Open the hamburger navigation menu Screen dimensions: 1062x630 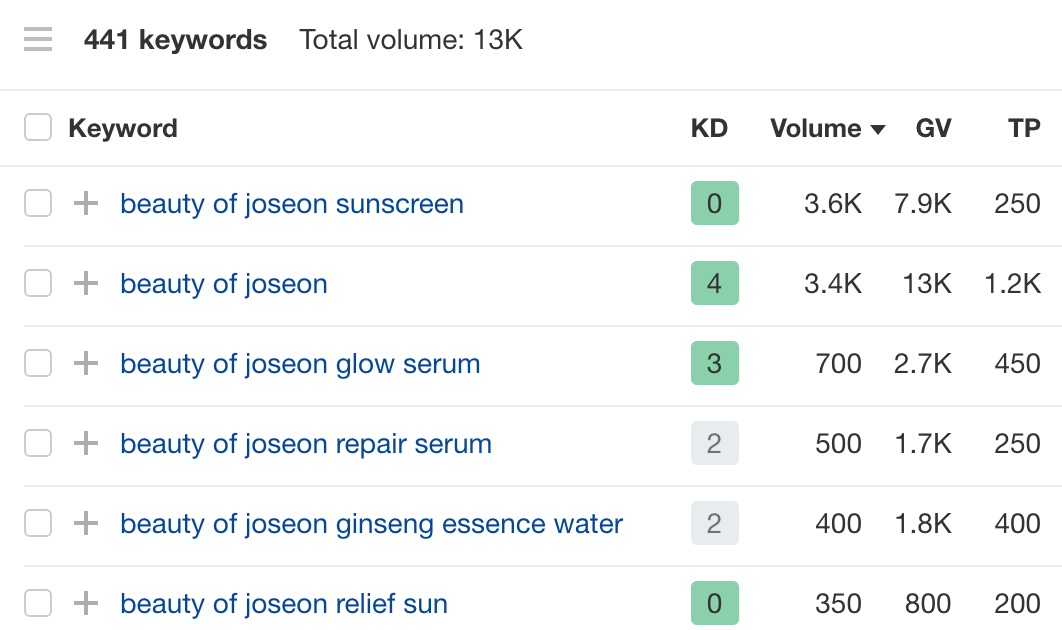click(37, 39)
